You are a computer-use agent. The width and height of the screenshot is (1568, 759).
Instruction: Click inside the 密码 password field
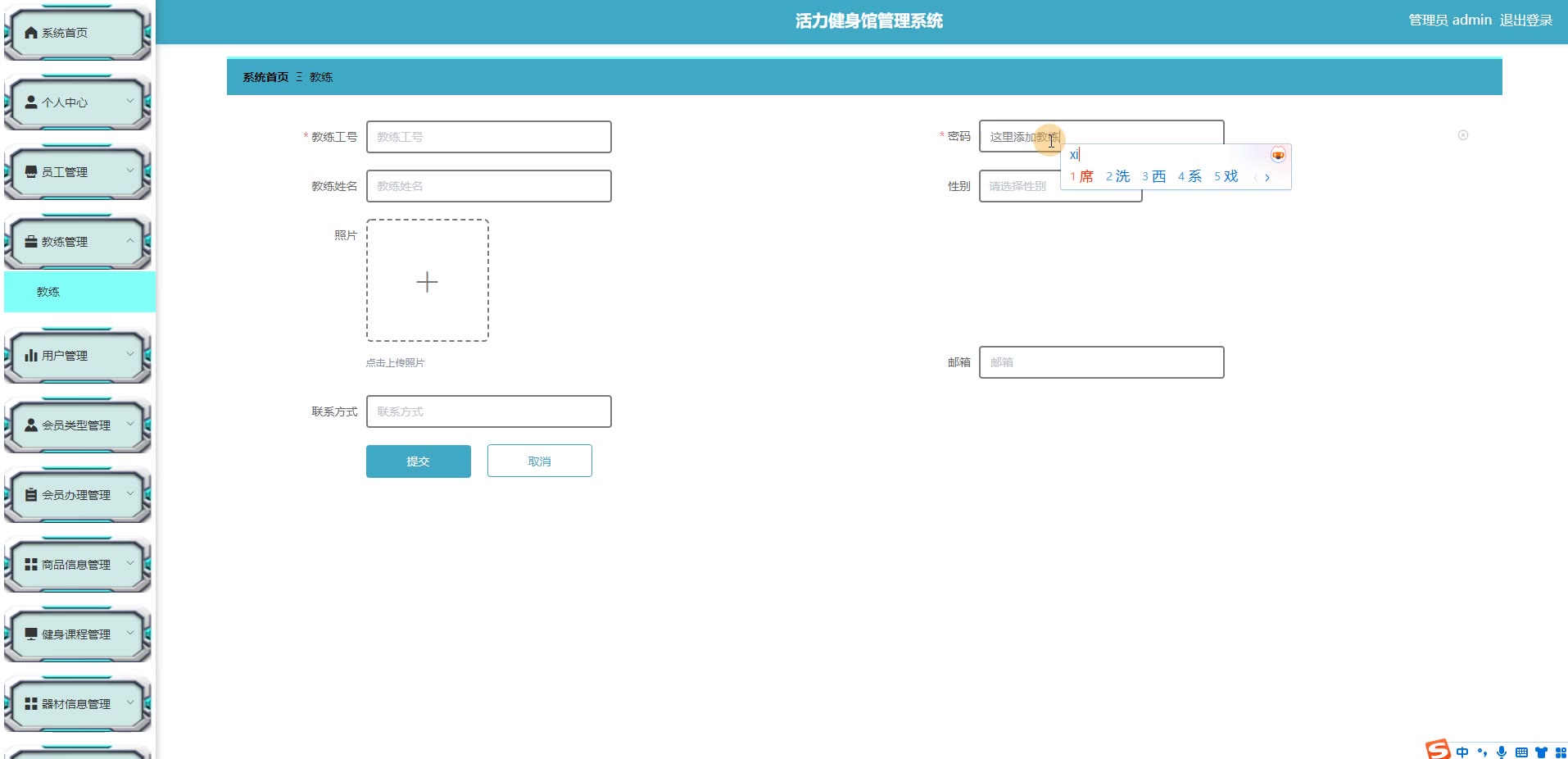tap(1102, 136)
